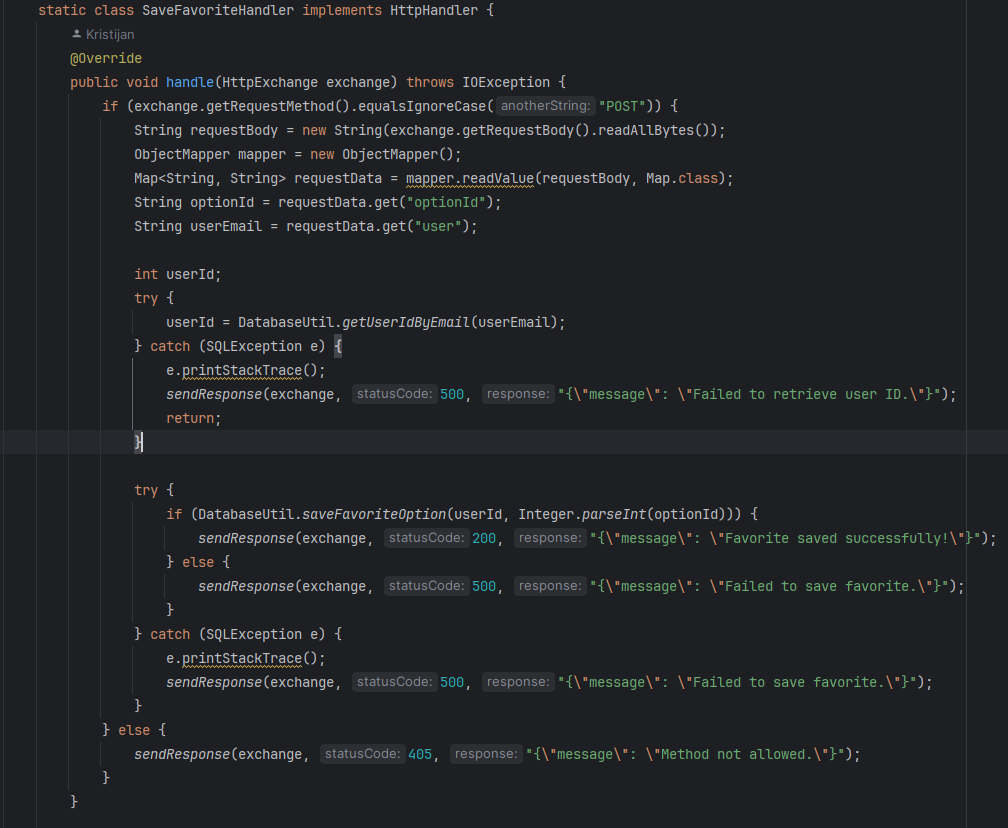The height and width of the screenshot is (828, 1008).
Task: Open the Kristijan code author annotation
Action: [x=109, y=34]
